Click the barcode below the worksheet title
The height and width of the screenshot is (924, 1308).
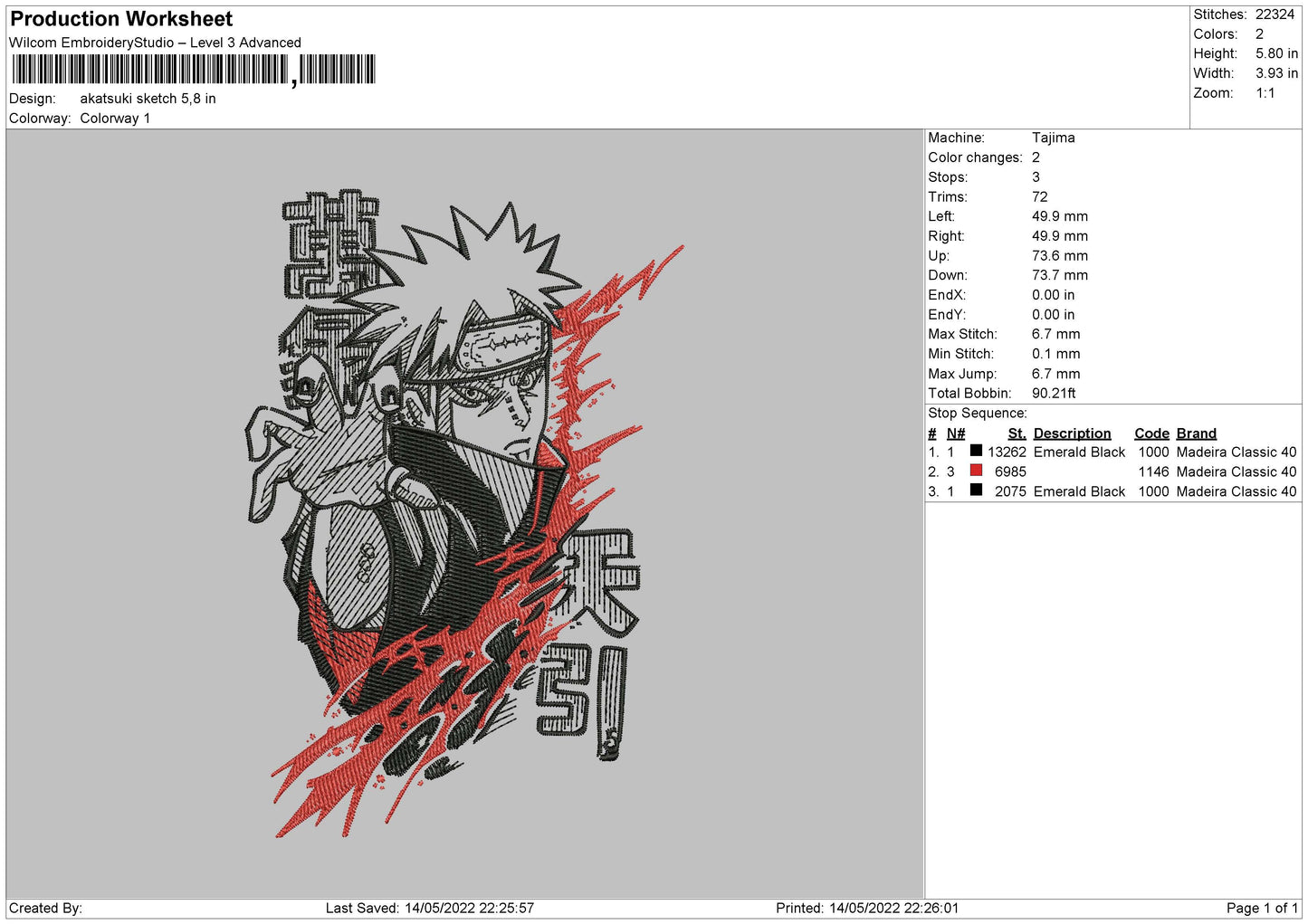pyautogui.click(x=194, y=70)
